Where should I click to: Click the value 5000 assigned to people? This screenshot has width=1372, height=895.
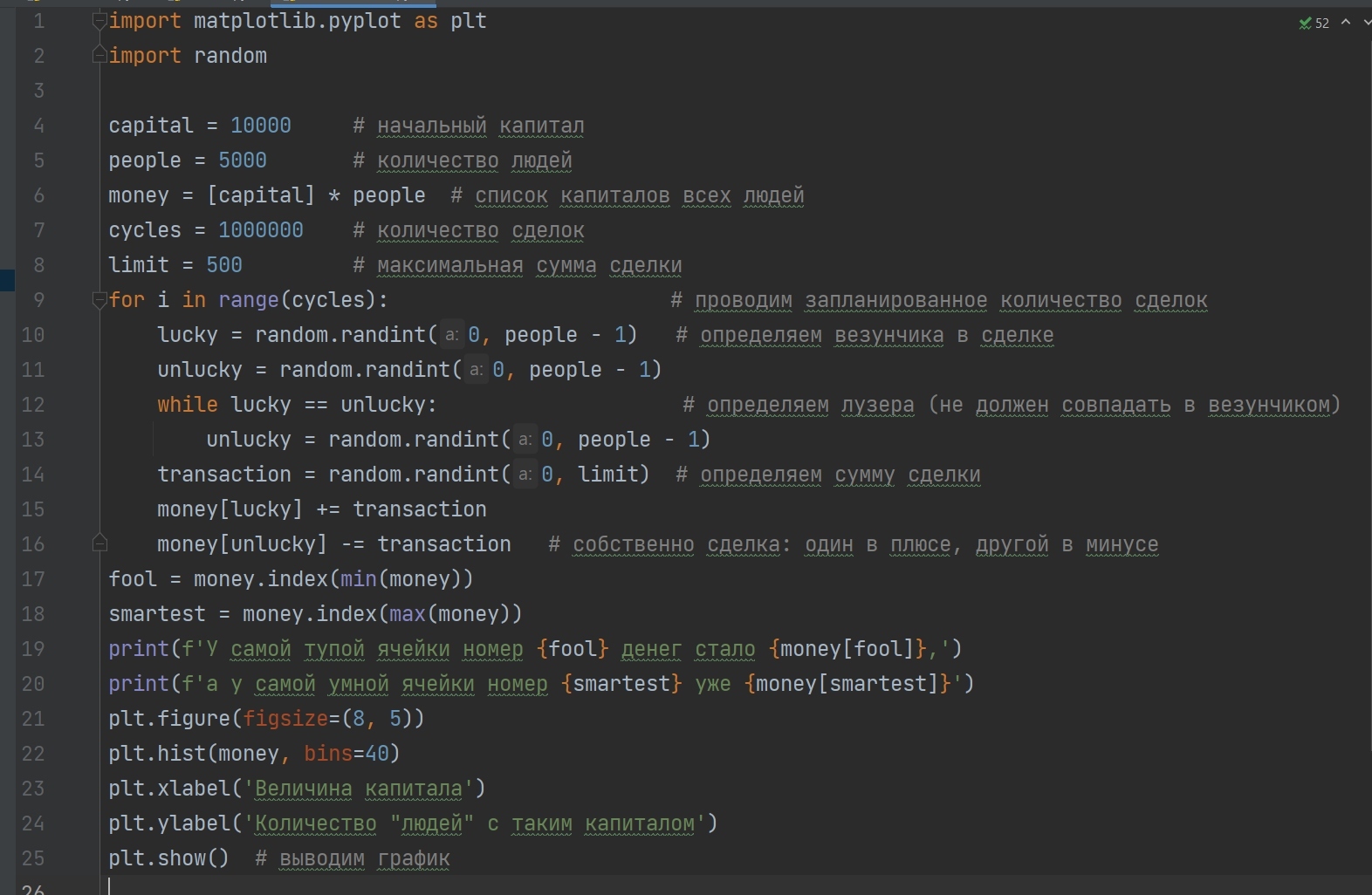click(x=243, y=161)
